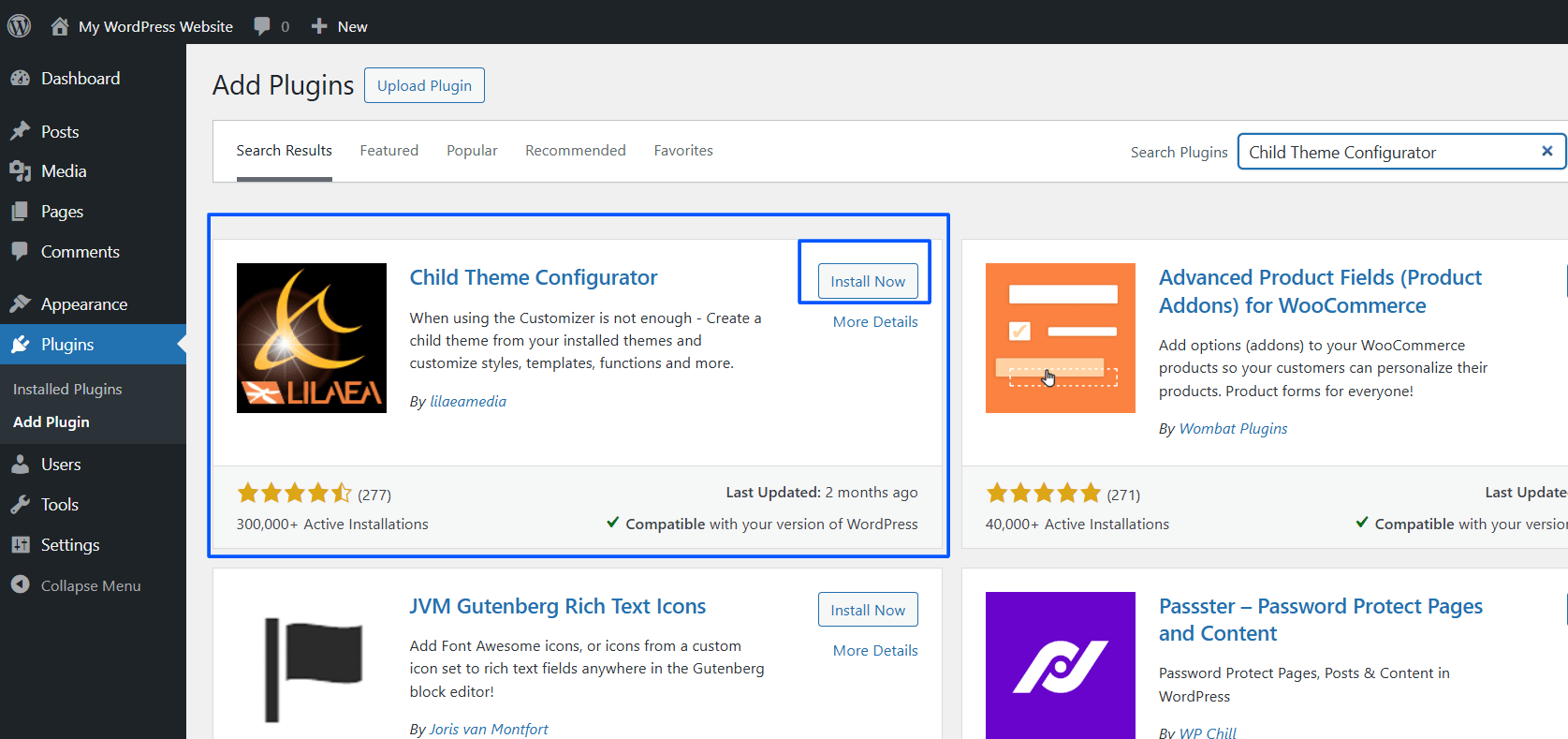Click the Upload Plugin button
1568x739 pixels.
(424, 85)
